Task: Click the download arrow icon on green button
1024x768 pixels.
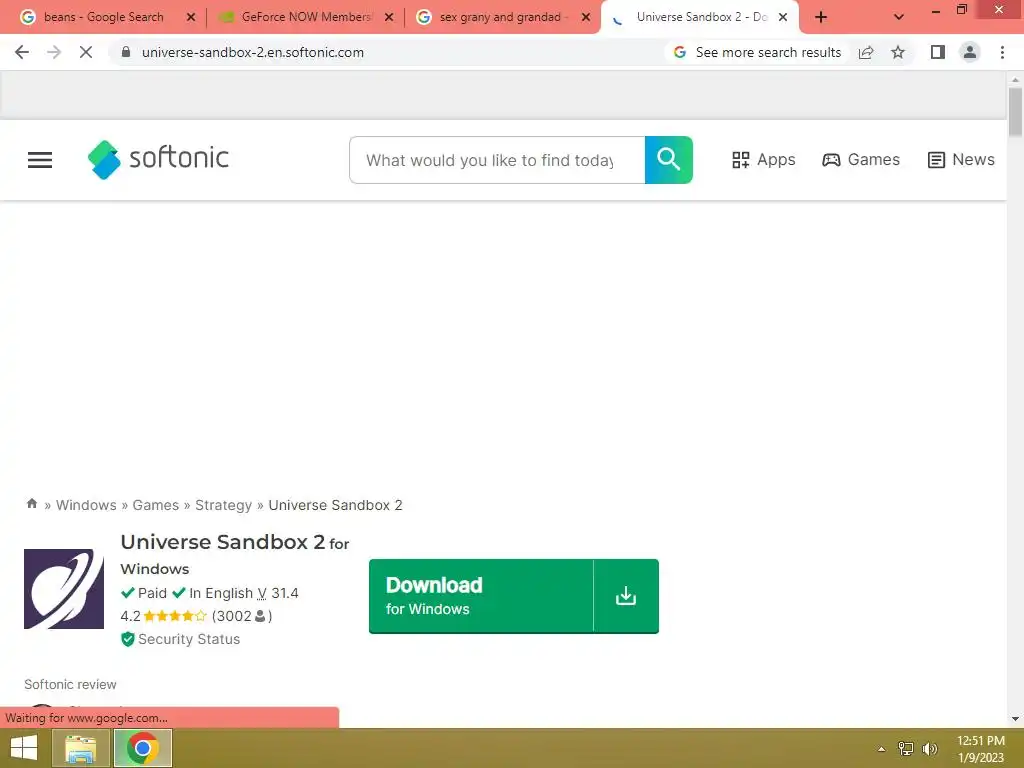Action: click(x=626, y=596)
